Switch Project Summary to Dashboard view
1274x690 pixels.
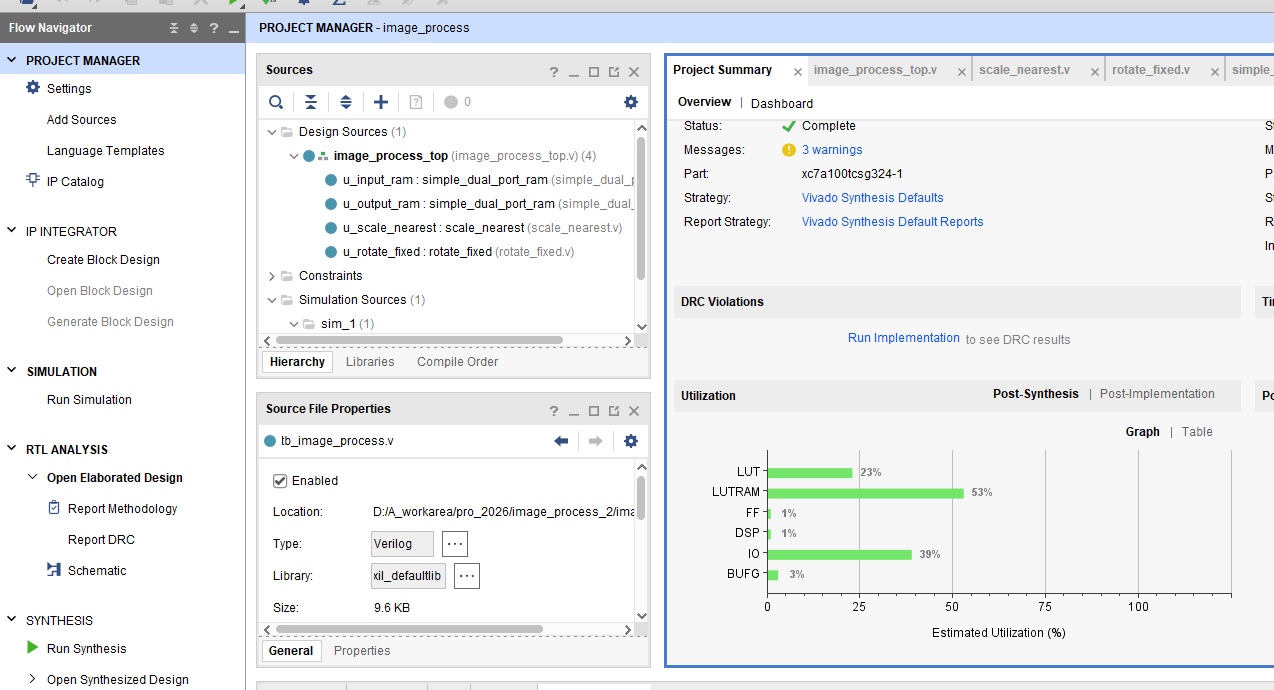[782, 103]
